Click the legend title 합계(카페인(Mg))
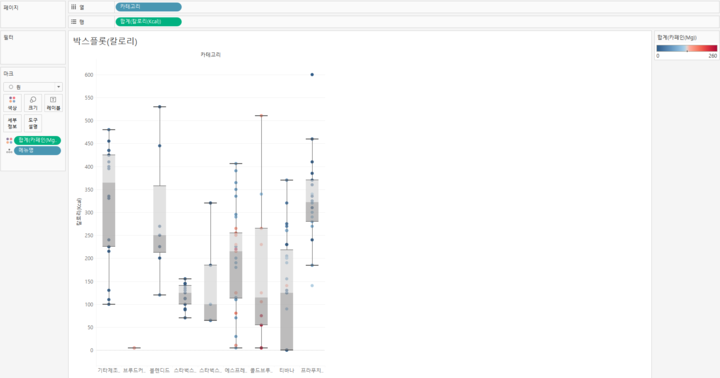The image size is (720, 378). tap(677, 38)
